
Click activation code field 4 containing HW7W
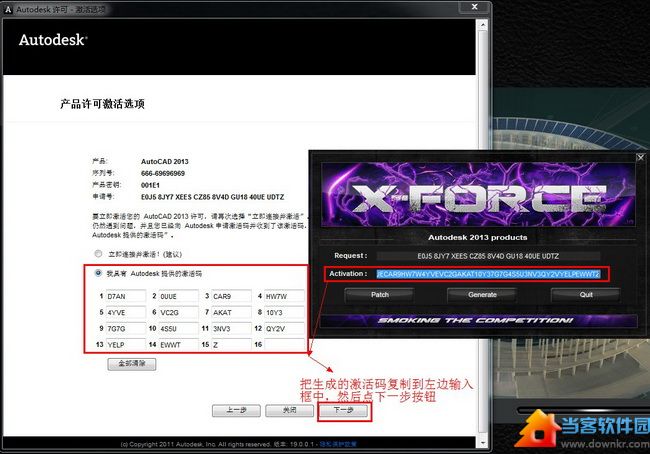coord(284,296)
